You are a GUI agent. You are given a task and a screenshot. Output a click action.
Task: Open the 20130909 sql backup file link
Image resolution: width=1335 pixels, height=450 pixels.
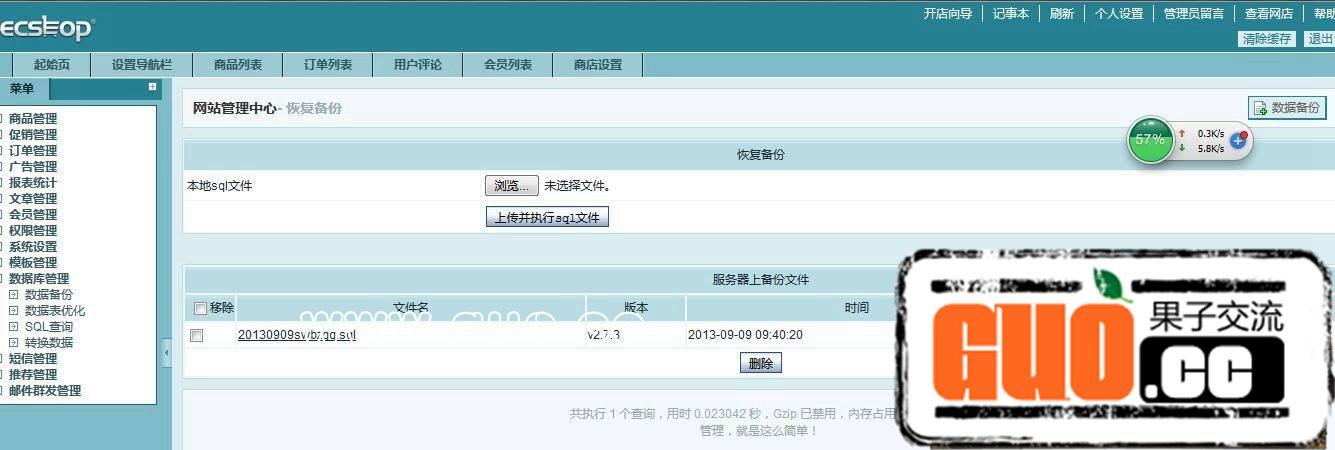(297, 335)
